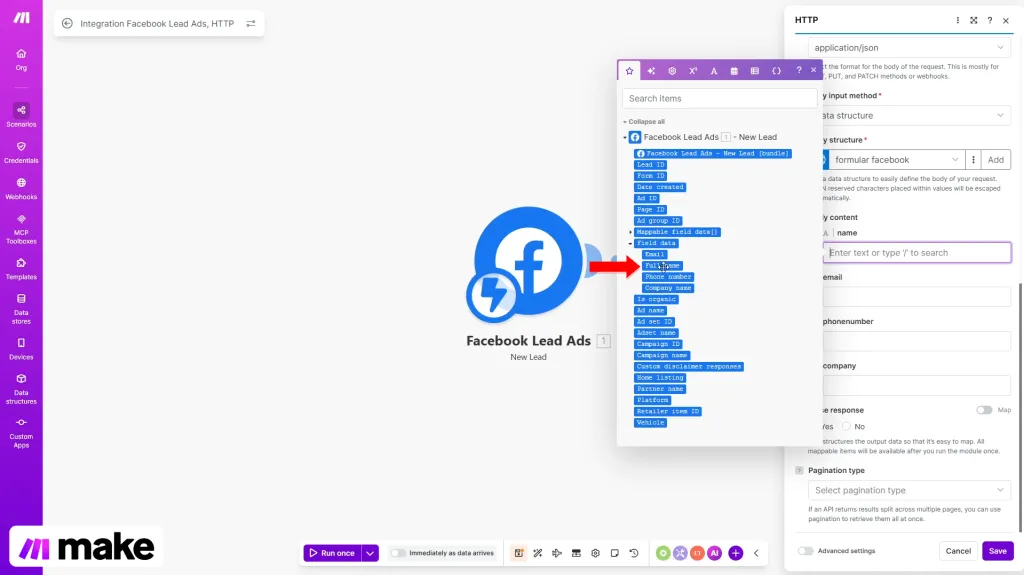Image resolution: width=1024 pixels, height=575 pixels.
Task: Click the swap arrows icon beside the scenario title
Action: pos(251,24)
